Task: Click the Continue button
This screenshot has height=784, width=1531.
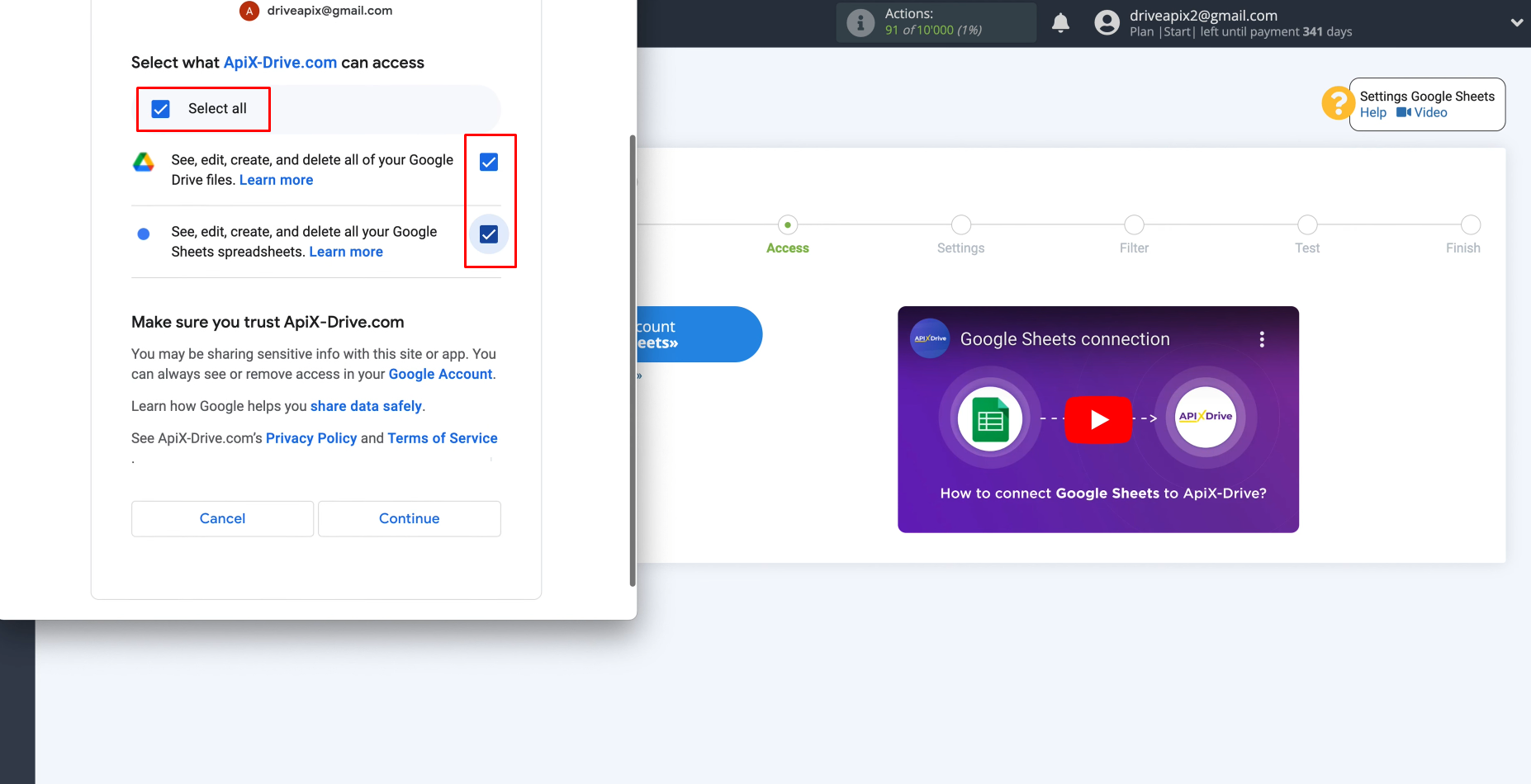Action: (x=409, y=518)
